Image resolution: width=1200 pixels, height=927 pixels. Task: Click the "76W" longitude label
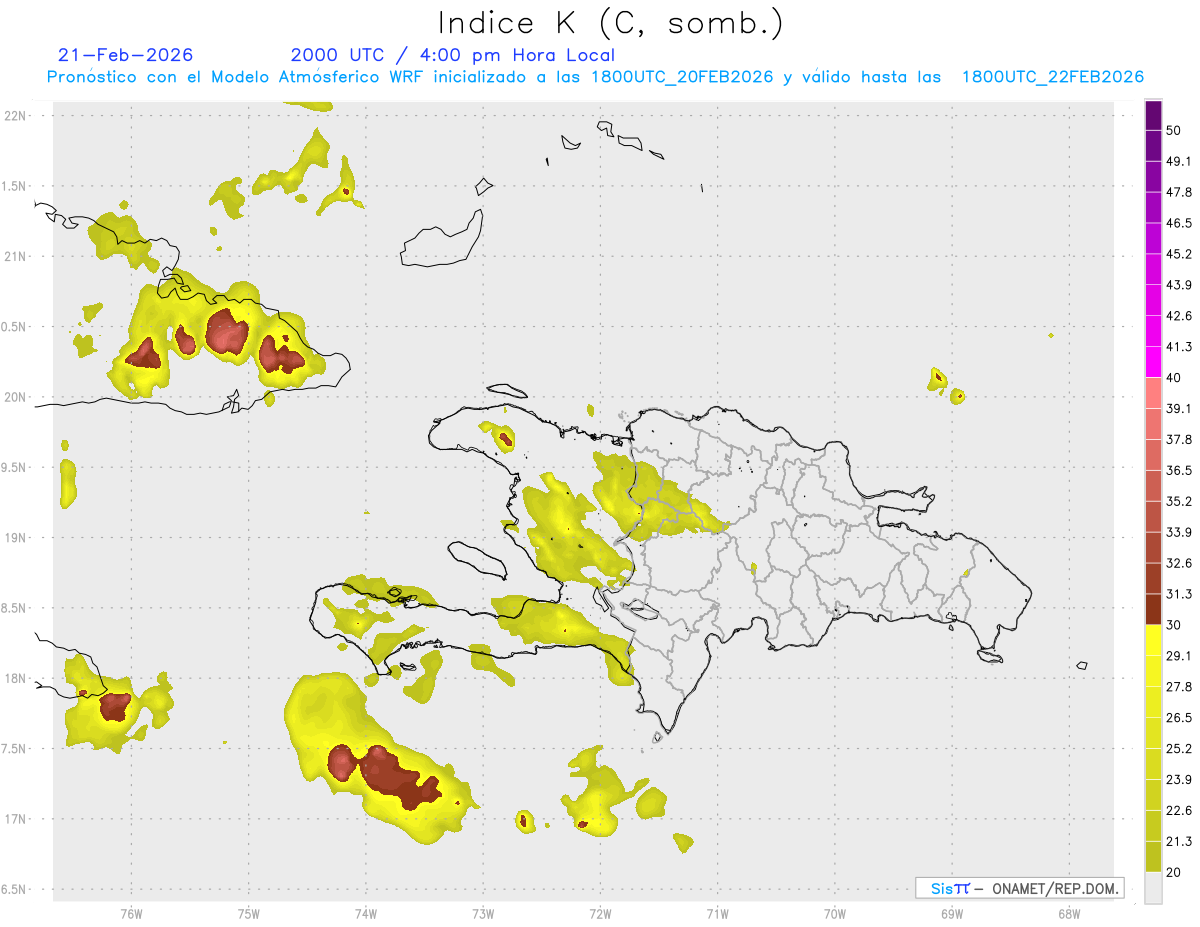(x=131, y=914)
